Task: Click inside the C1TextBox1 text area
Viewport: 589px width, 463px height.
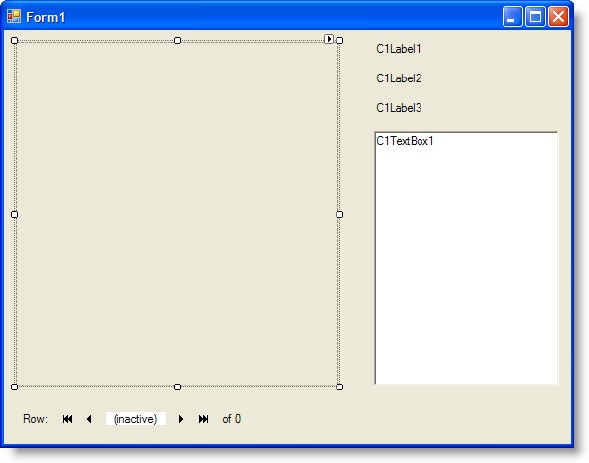Action: [466, 258]
